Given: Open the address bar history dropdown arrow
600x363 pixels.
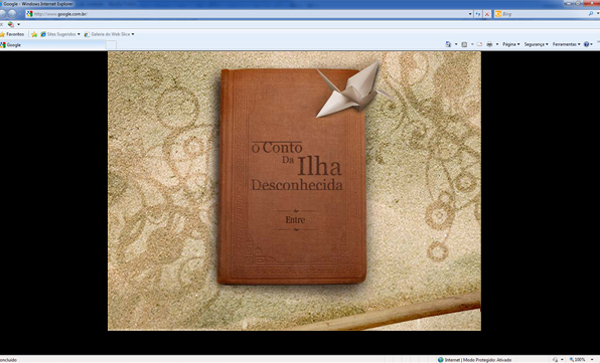Looking at the screenshot, I should (470, 14).
